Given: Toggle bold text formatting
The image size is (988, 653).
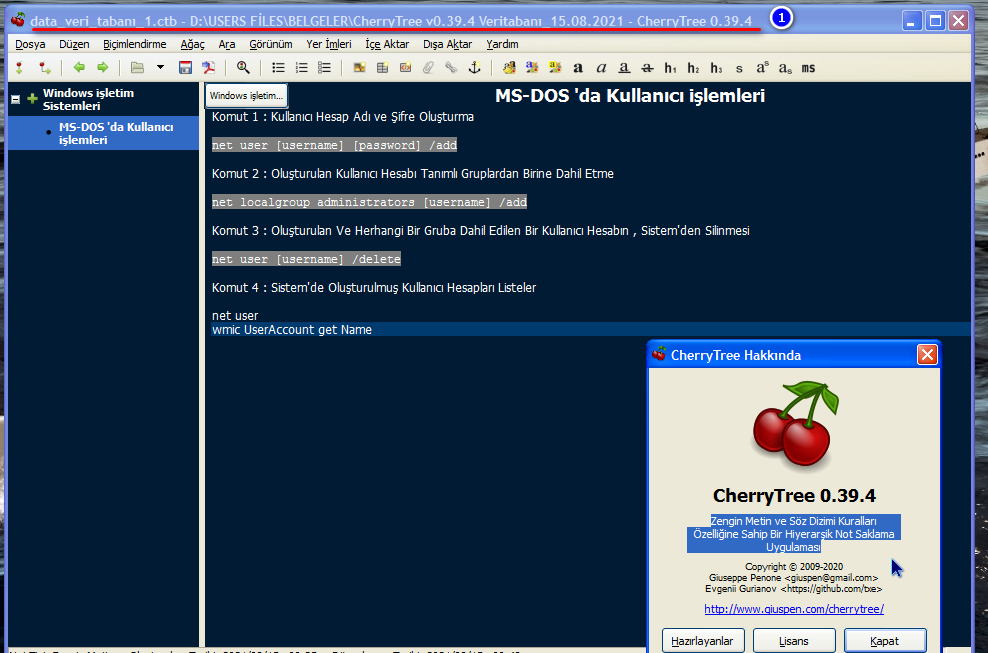Looking at the screenshot, I should (x=578, y=67).
